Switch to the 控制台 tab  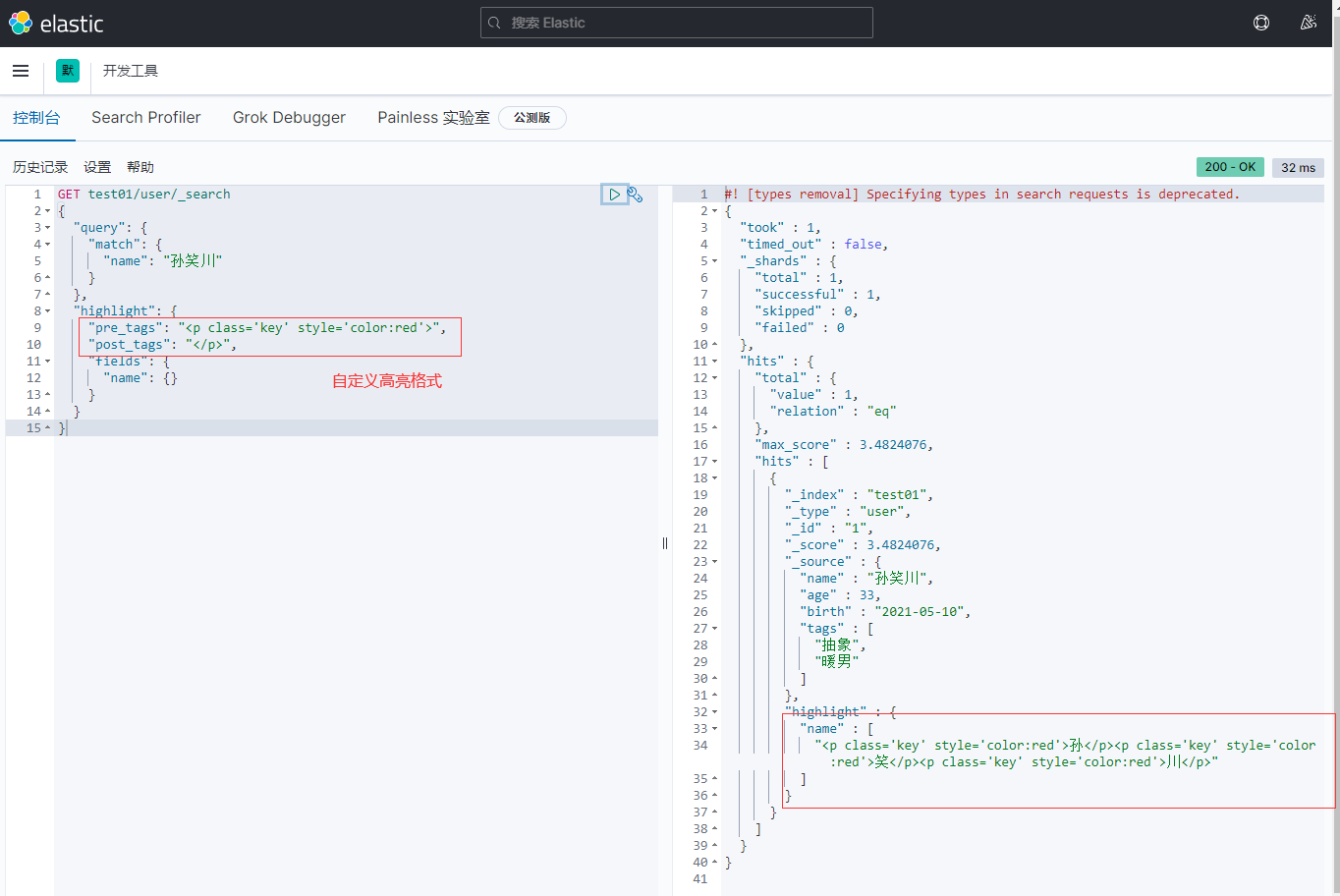(36, 118)
